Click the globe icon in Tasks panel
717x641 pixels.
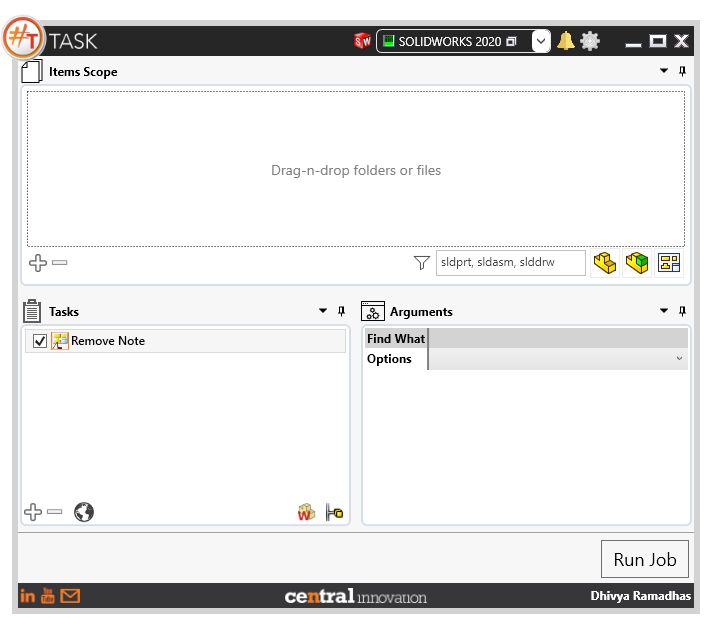point(84,512)
